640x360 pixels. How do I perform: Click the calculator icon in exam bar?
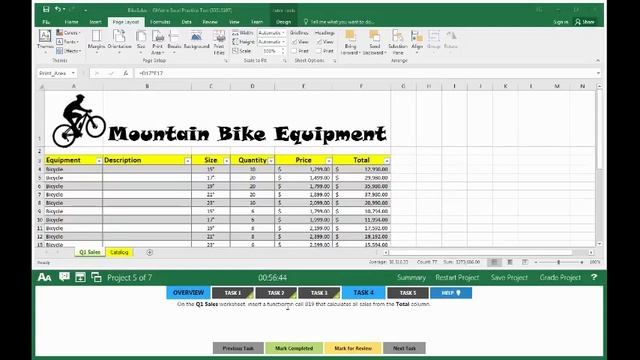click(x=80, y=278)
